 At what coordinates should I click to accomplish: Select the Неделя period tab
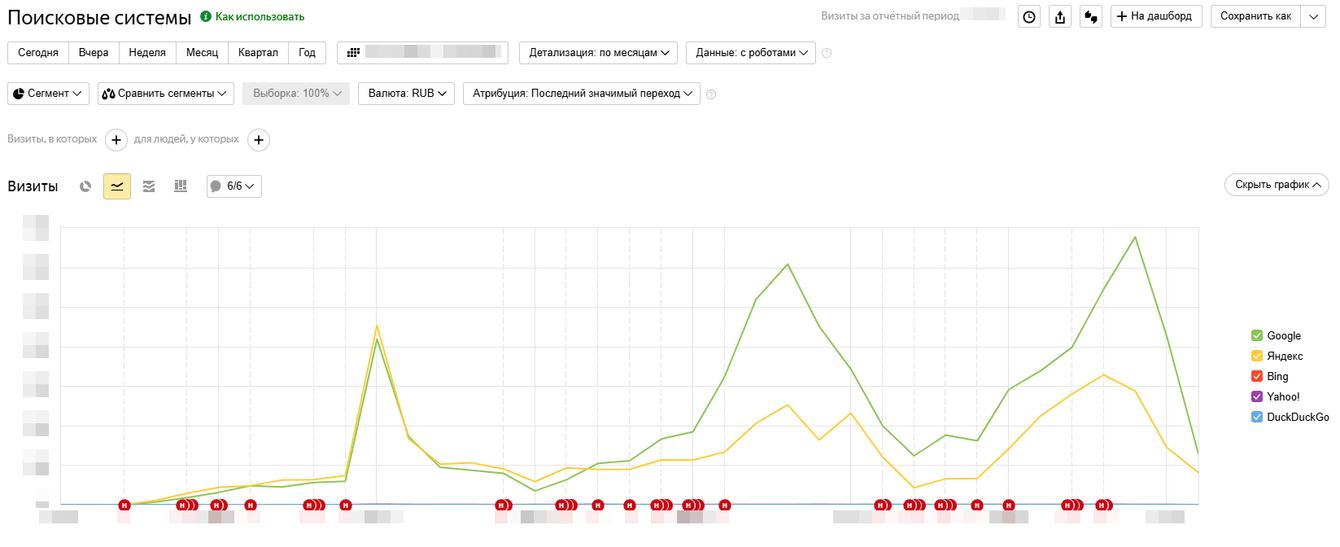[147, 52]
